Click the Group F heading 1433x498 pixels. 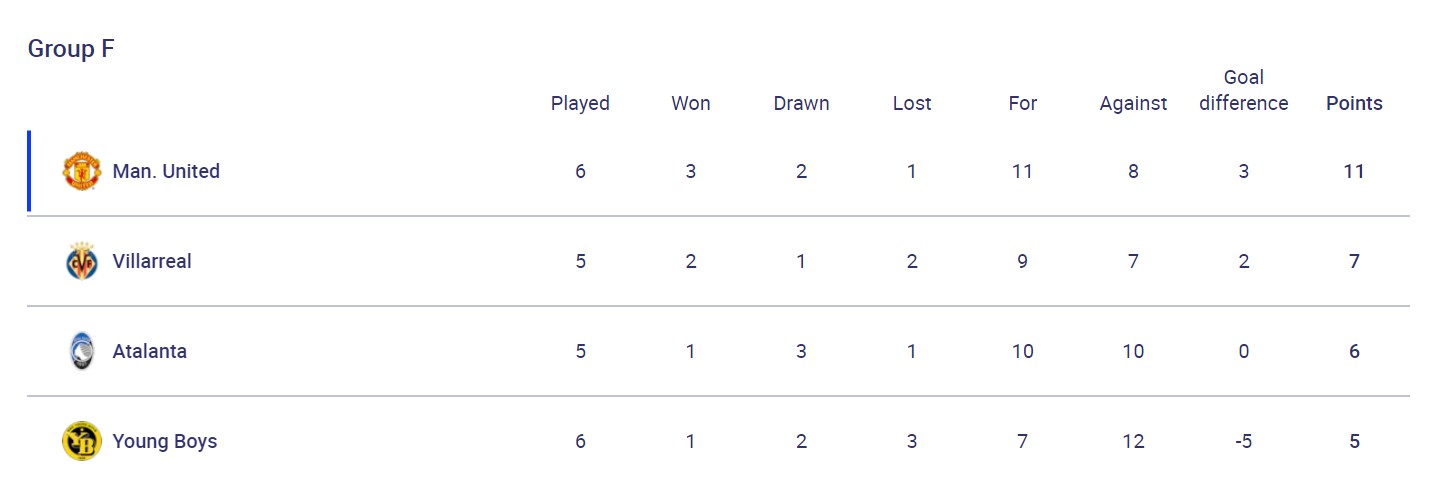(x=71, y=49)
